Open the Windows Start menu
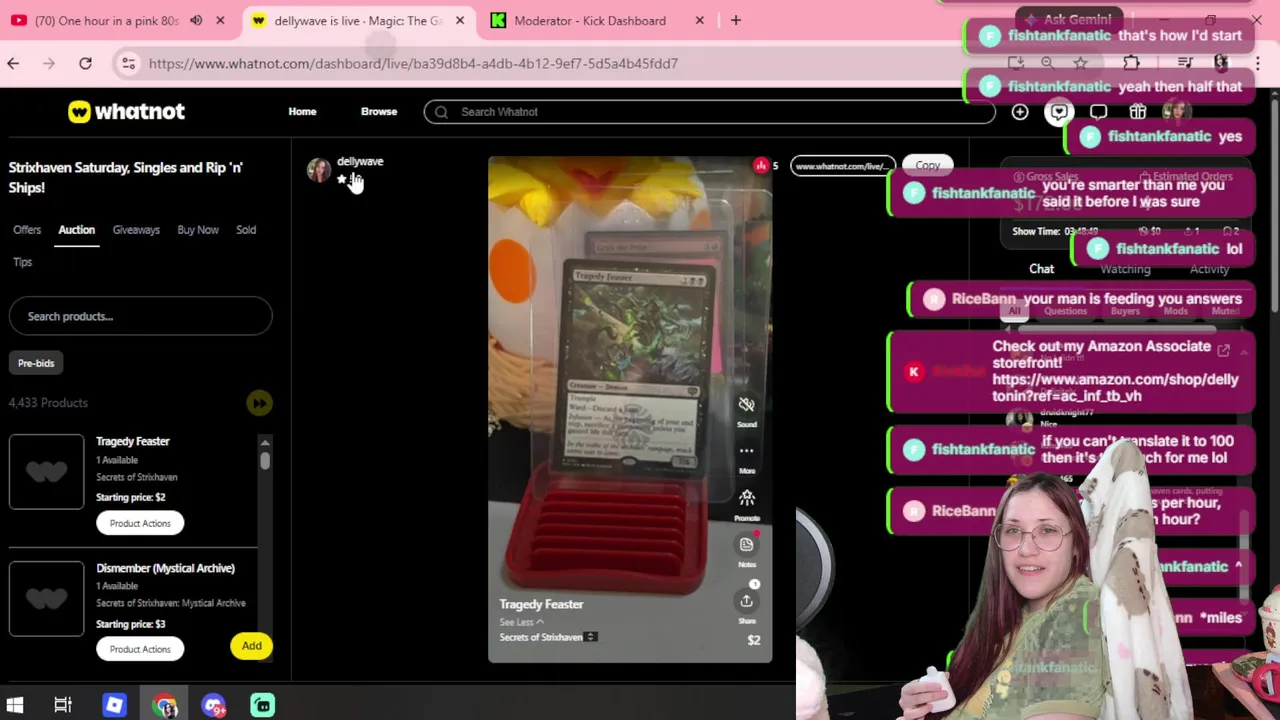 coord(15,705)
